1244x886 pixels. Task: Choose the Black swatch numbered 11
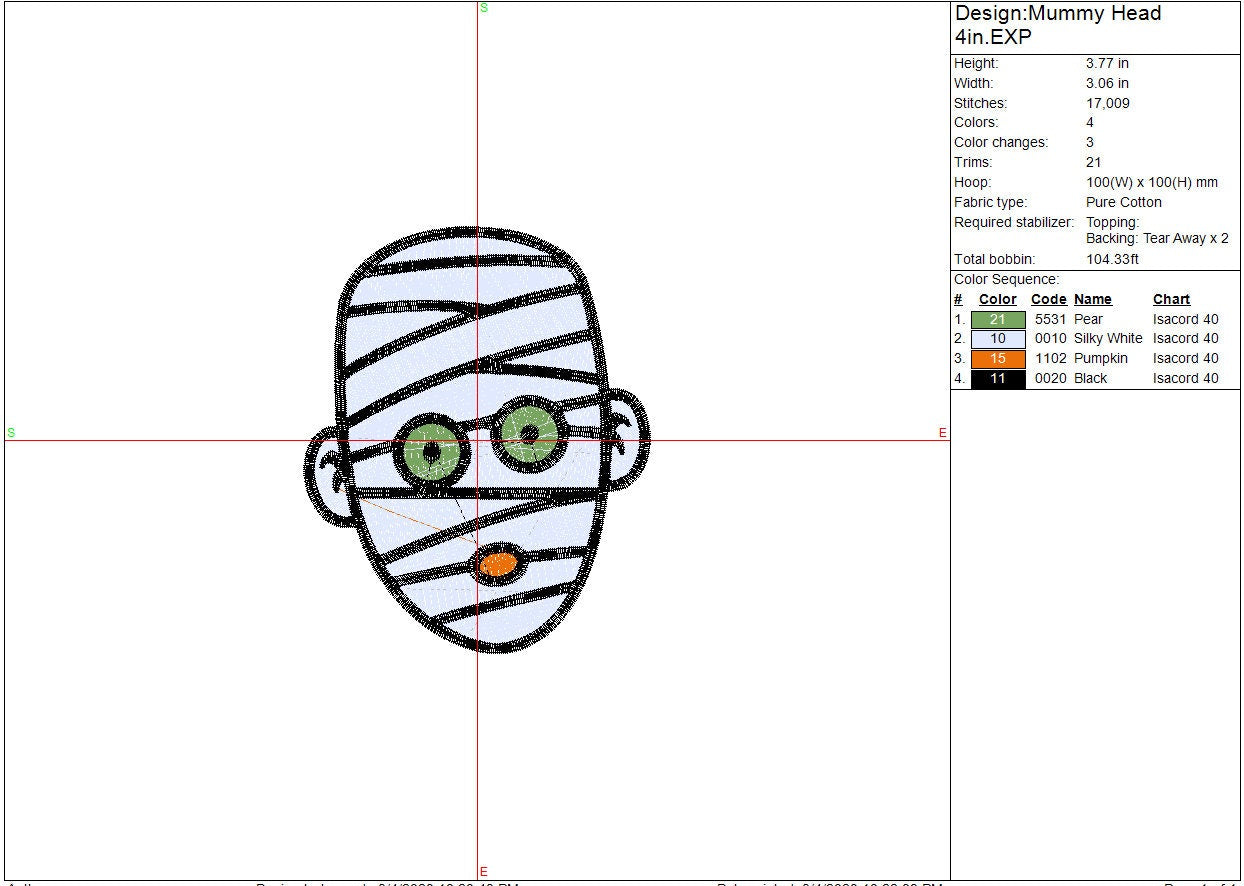tap(998, 379)
